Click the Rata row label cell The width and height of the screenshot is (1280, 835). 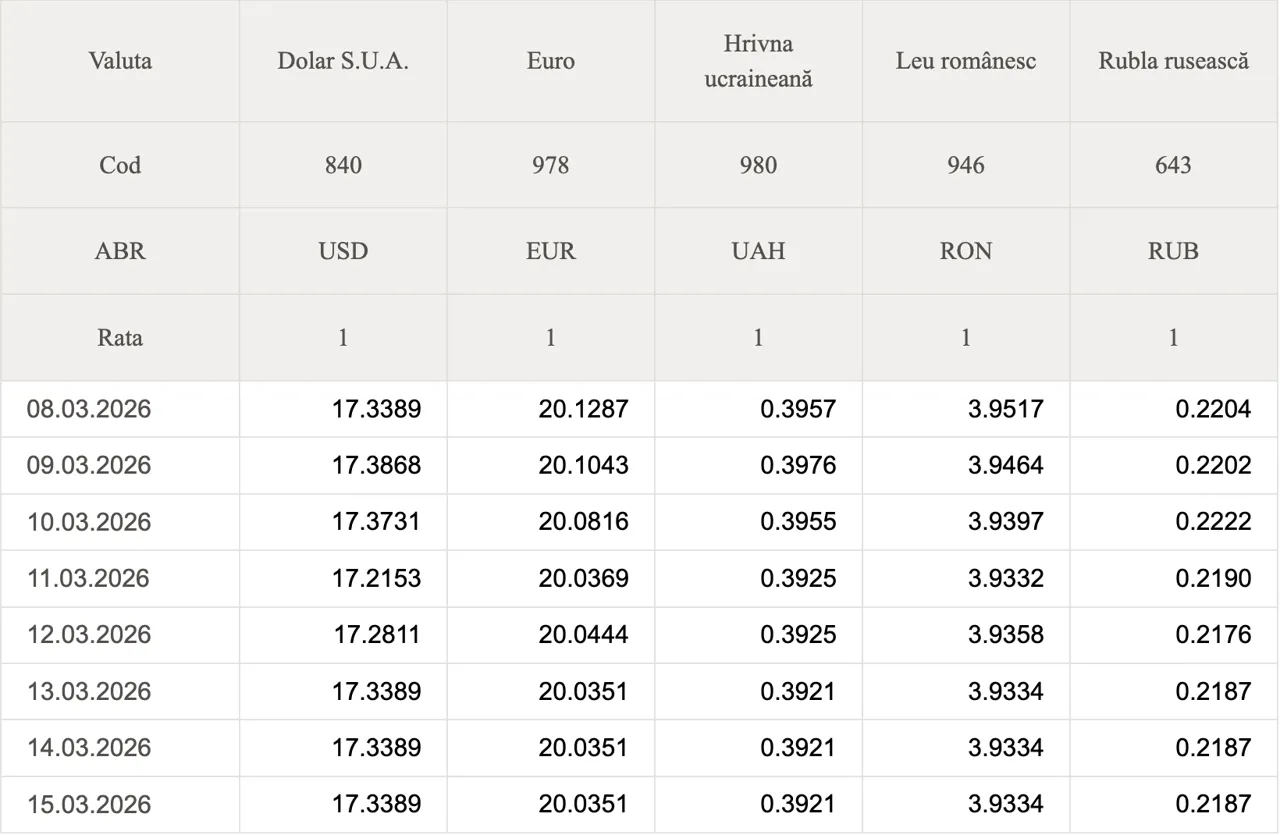coord(120,337)
